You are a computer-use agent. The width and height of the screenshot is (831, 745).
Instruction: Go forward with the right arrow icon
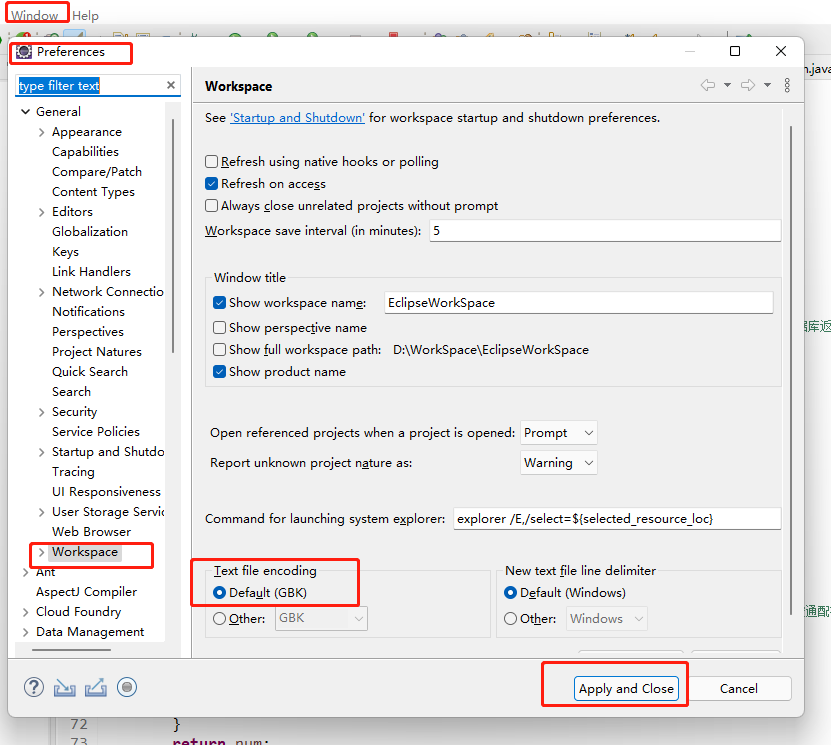[748, 85]
